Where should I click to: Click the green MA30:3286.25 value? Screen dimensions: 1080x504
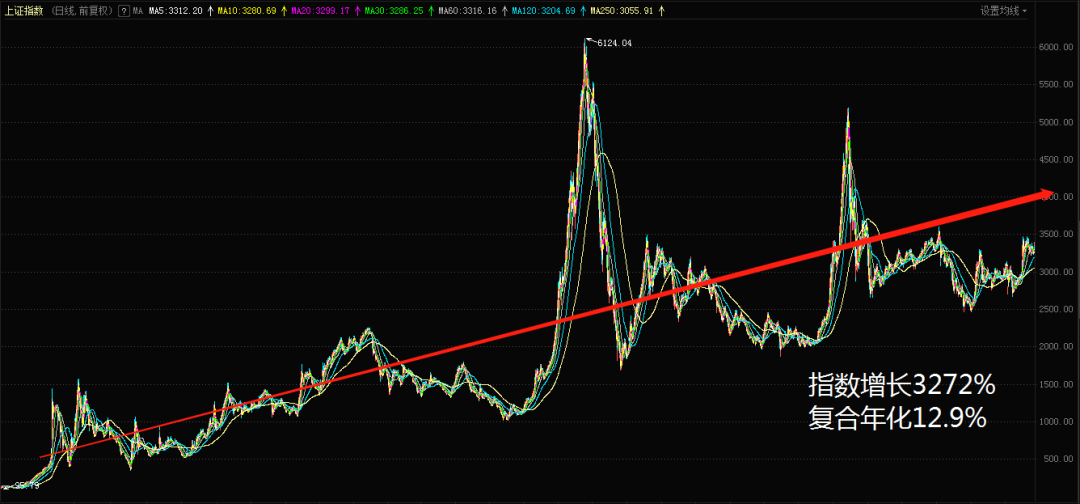pyautogui.click(x=395, y=11)
